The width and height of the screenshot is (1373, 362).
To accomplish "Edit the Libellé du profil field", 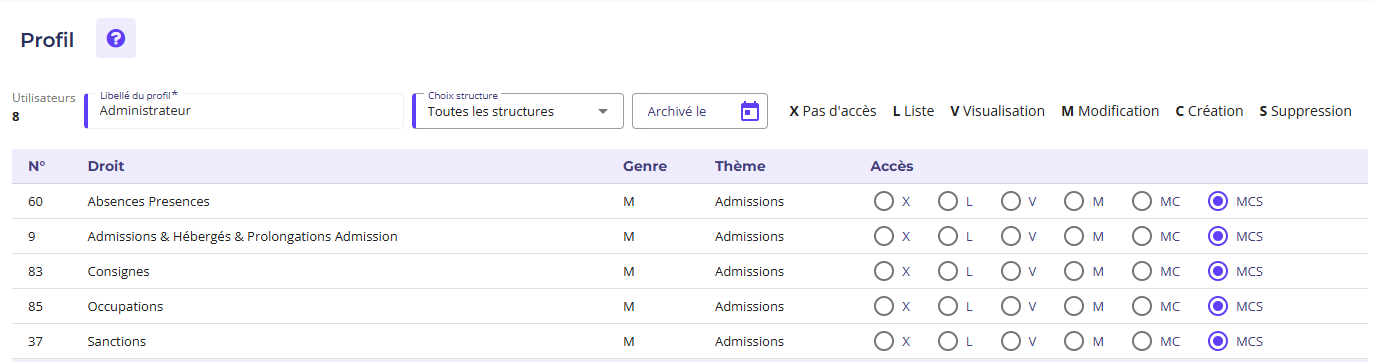I will 244,111.
